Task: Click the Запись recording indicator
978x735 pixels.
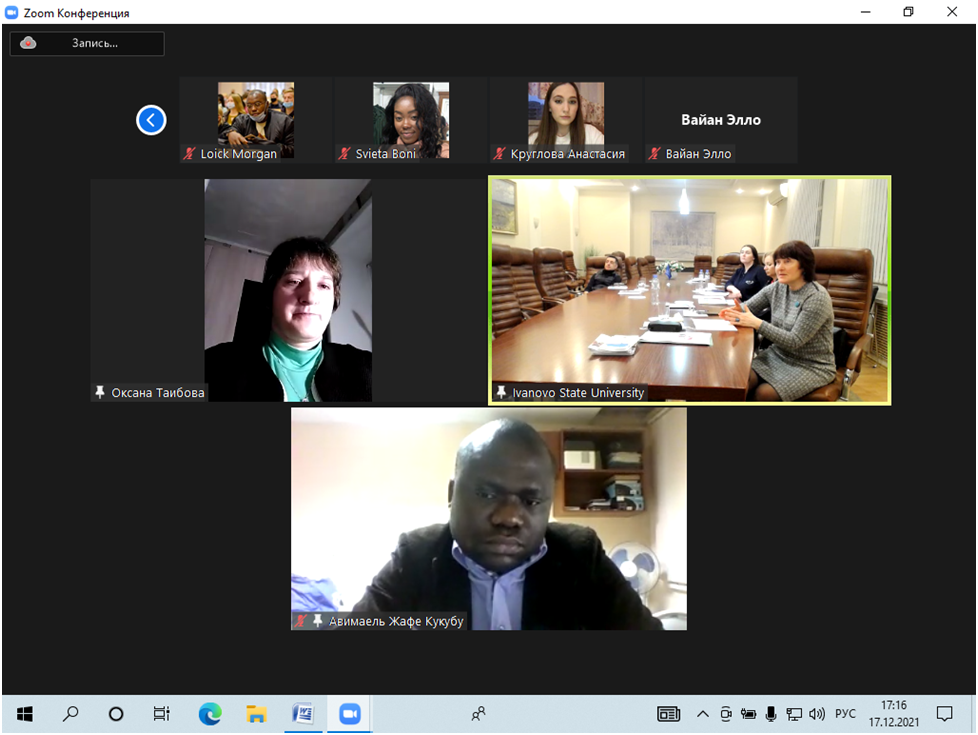Action: (94, 43)
